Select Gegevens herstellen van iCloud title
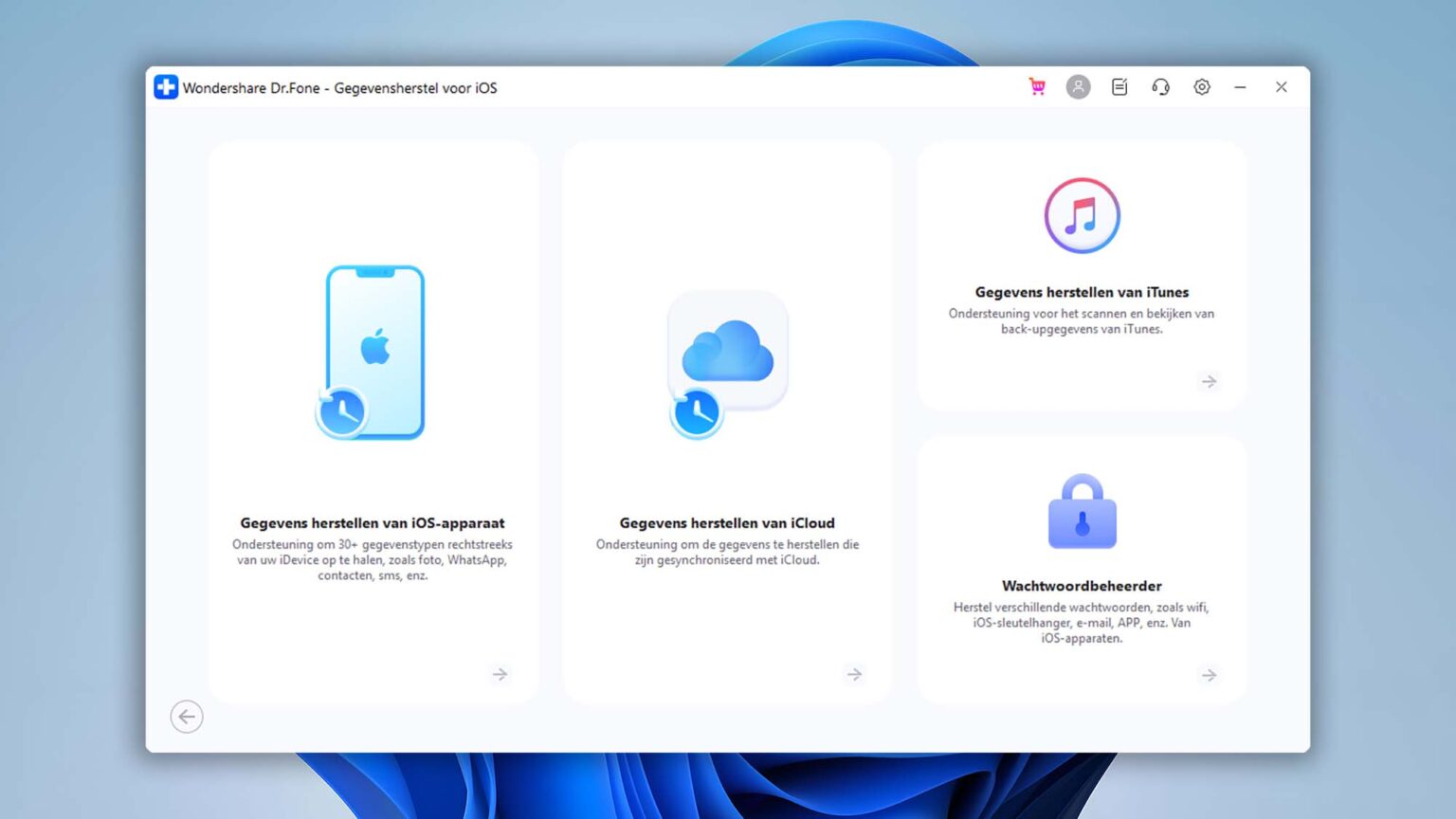 [727, 523]
